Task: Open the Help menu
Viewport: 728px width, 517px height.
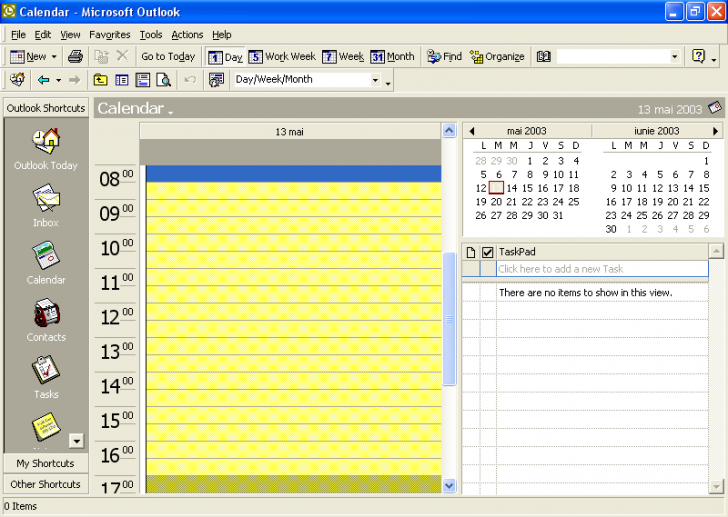Action: point(221,35)
